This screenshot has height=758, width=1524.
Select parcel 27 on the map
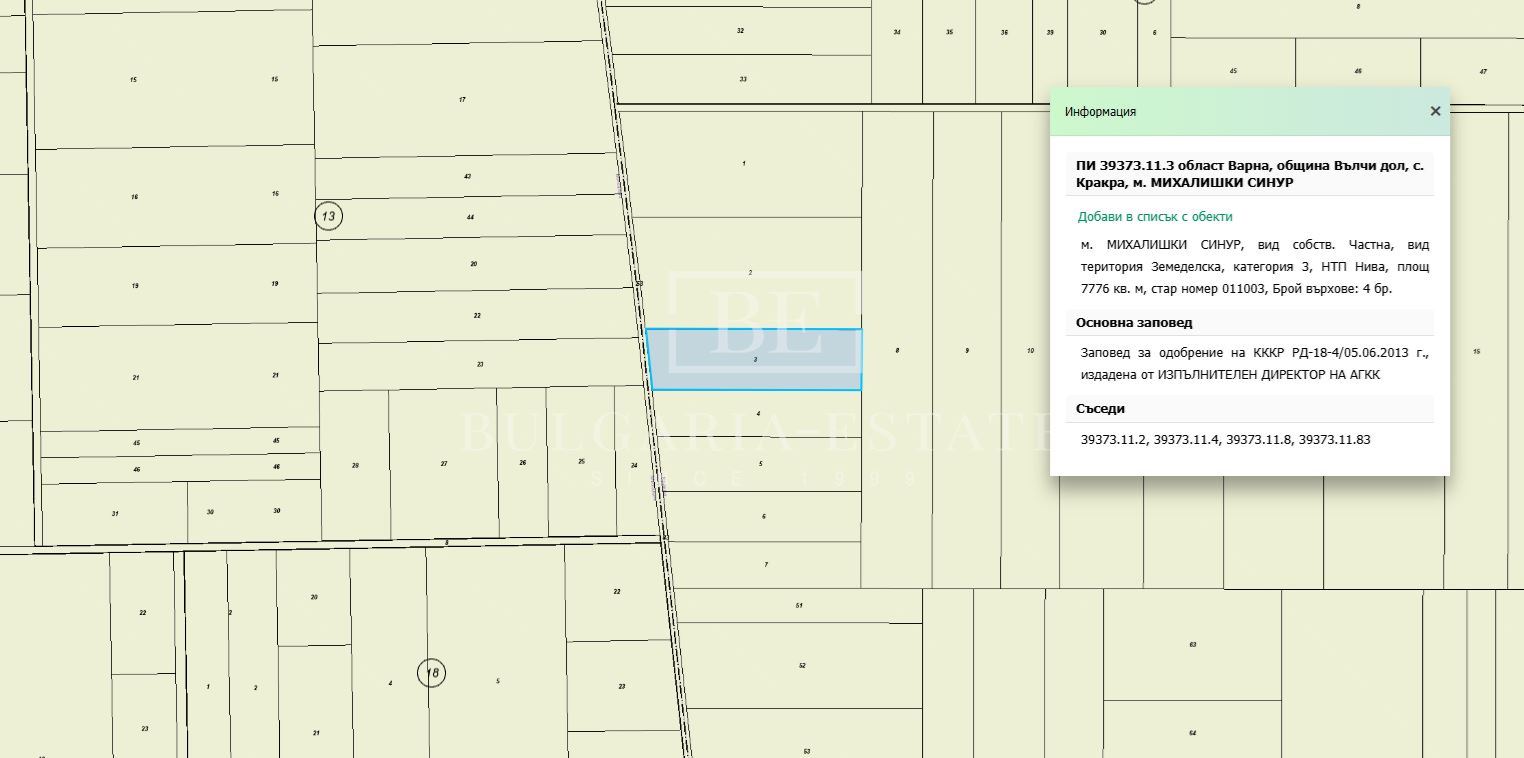click(x=444, y=464)
